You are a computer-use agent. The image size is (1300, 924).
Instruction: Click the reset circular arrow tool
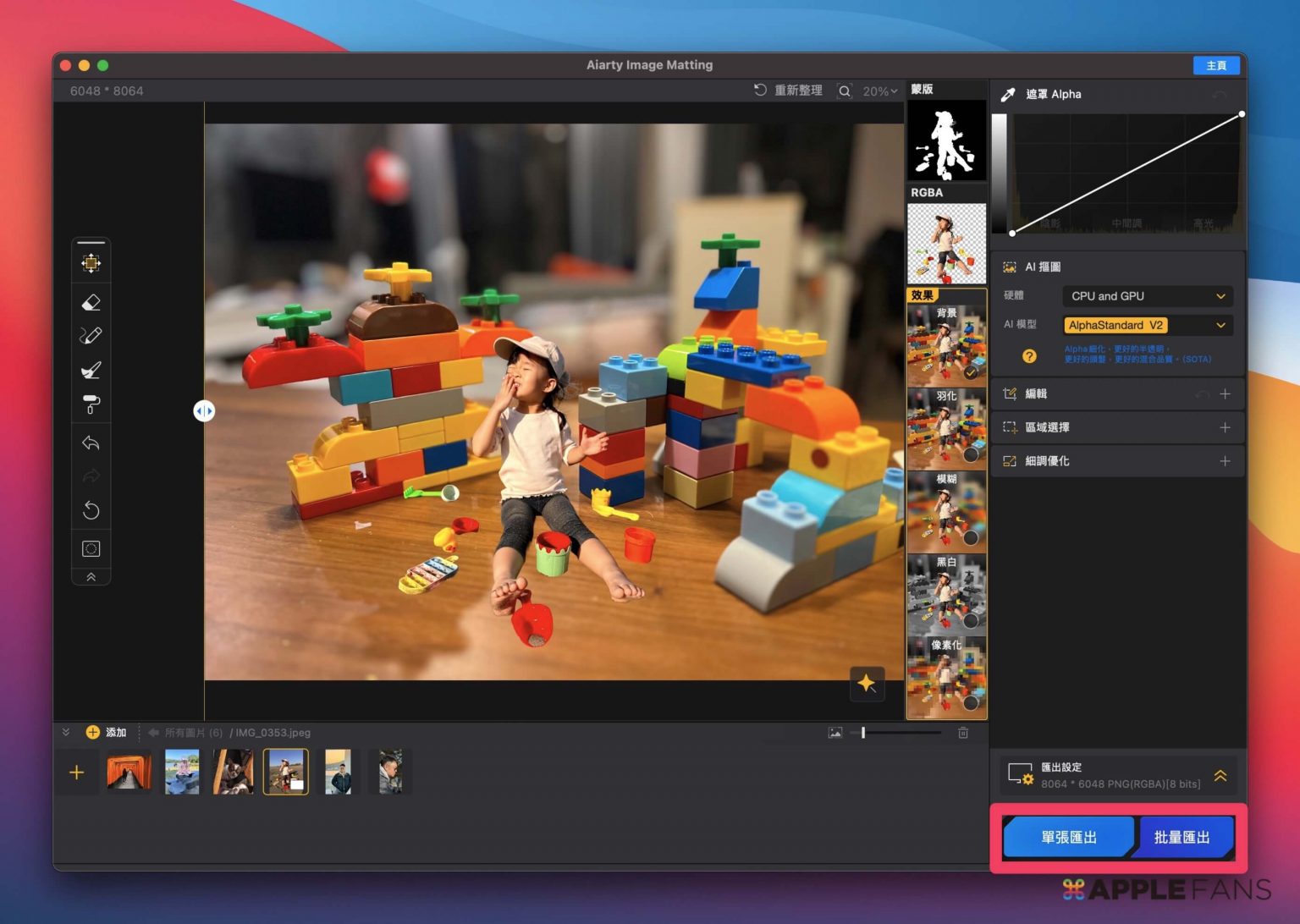click(91, 510)
